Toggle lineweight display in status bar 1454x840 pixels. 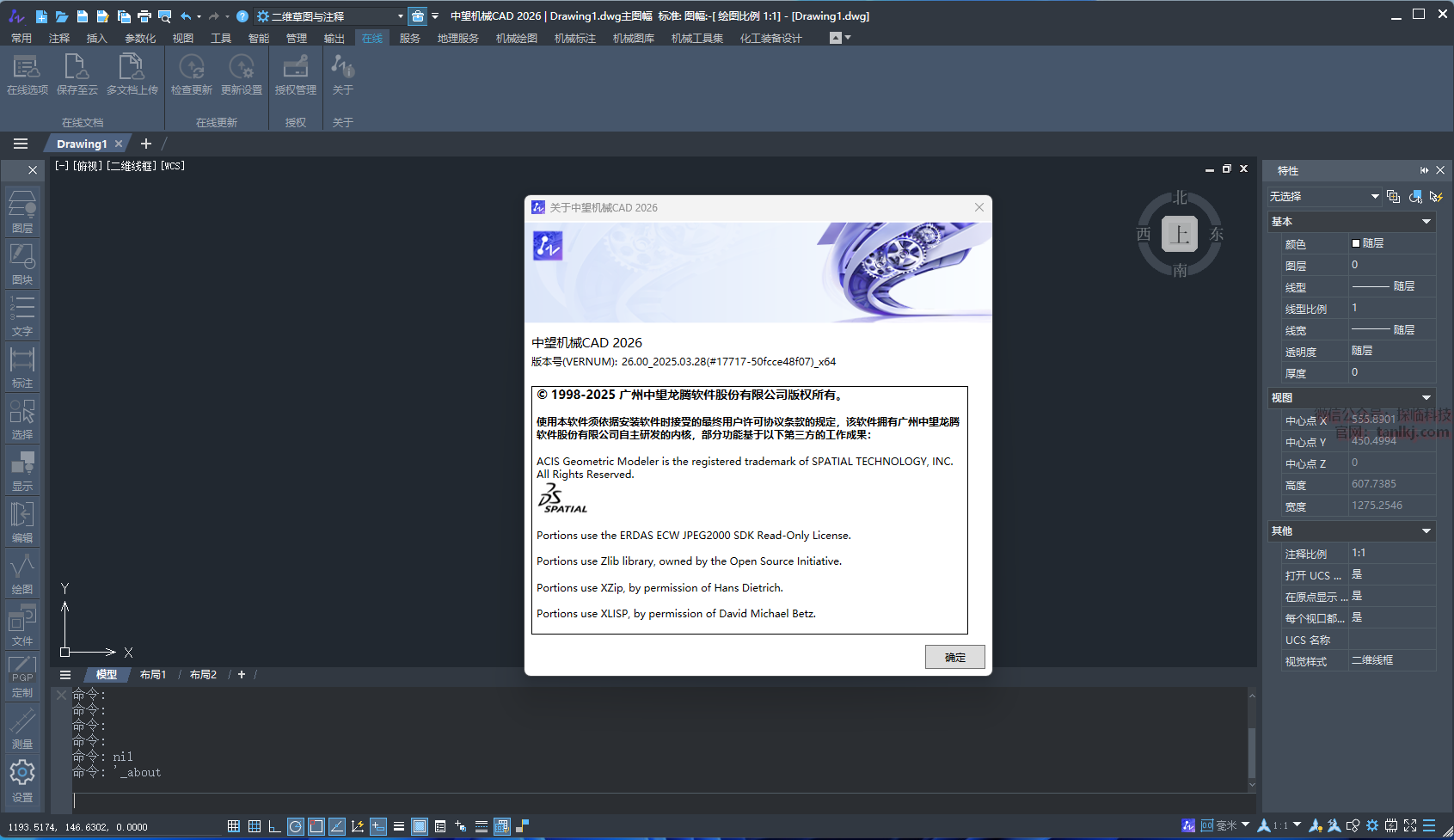click(x=399, y=826)
